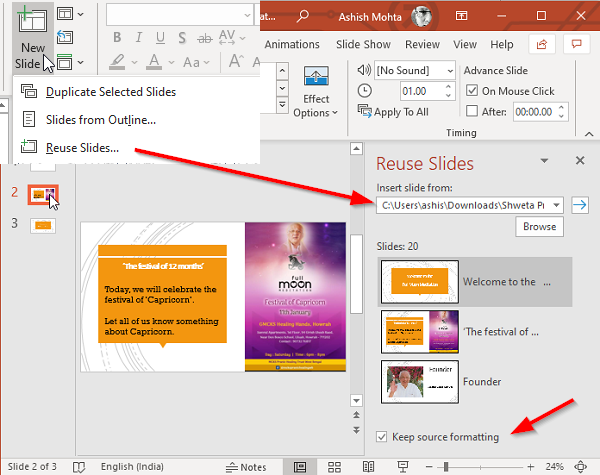600x475 pixels.
Task: Click the Share icon in title bar
Action: (x=544, y=44)
